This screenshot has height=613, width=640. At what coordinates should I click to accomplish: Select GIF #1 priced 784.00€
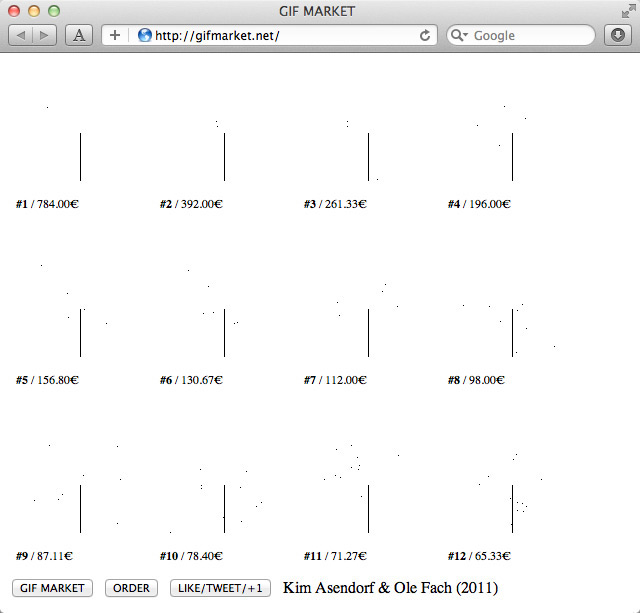80,156
